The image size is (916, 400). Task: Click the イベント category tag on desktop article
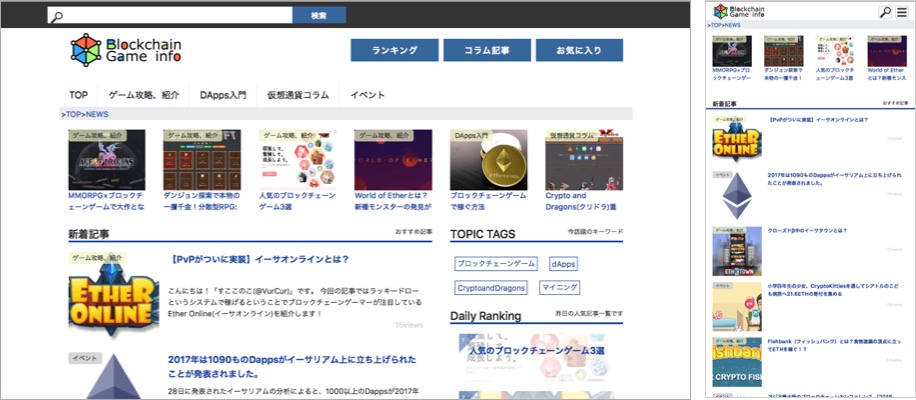85,358
